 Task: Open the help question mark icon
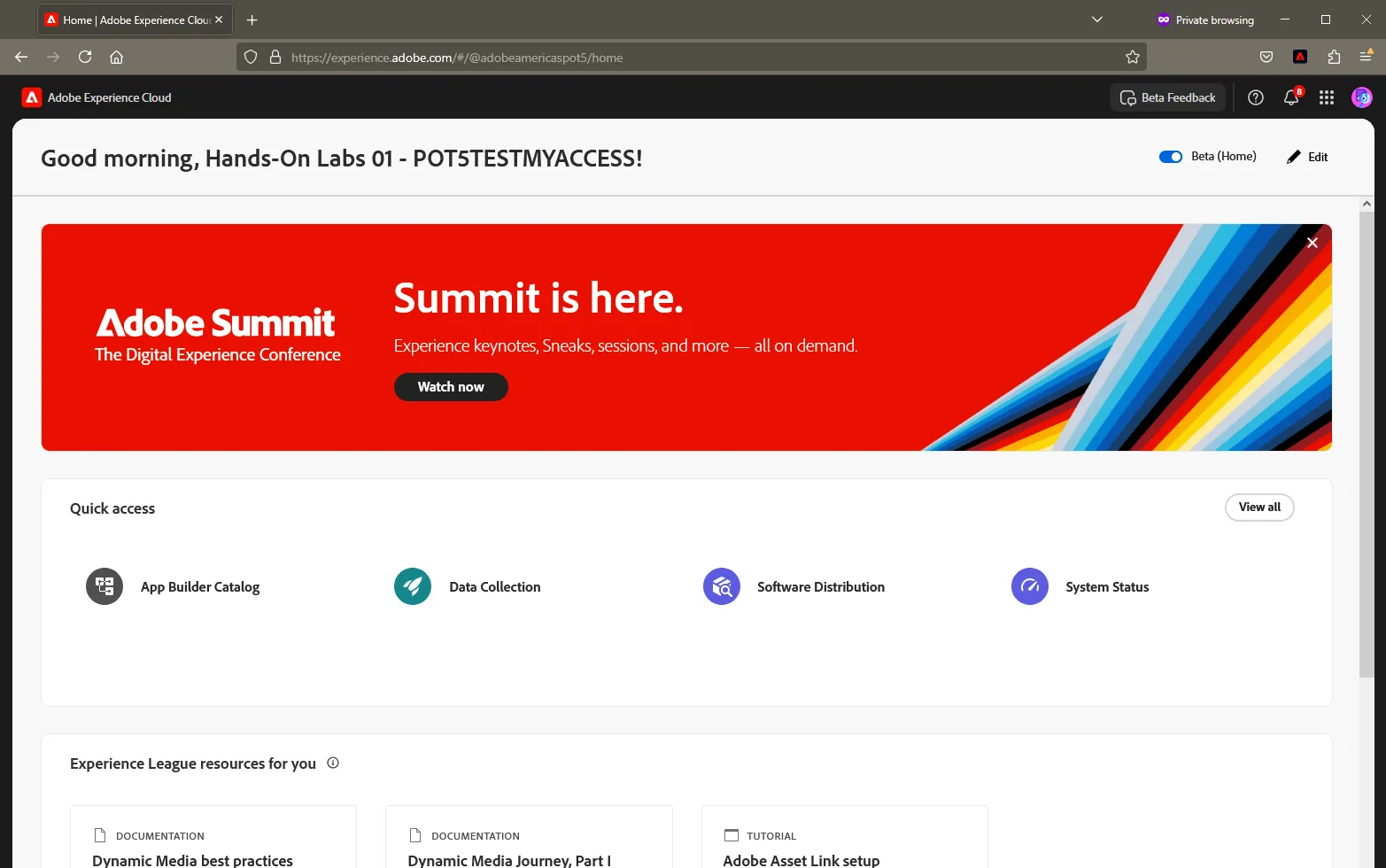coord(1256,97)
